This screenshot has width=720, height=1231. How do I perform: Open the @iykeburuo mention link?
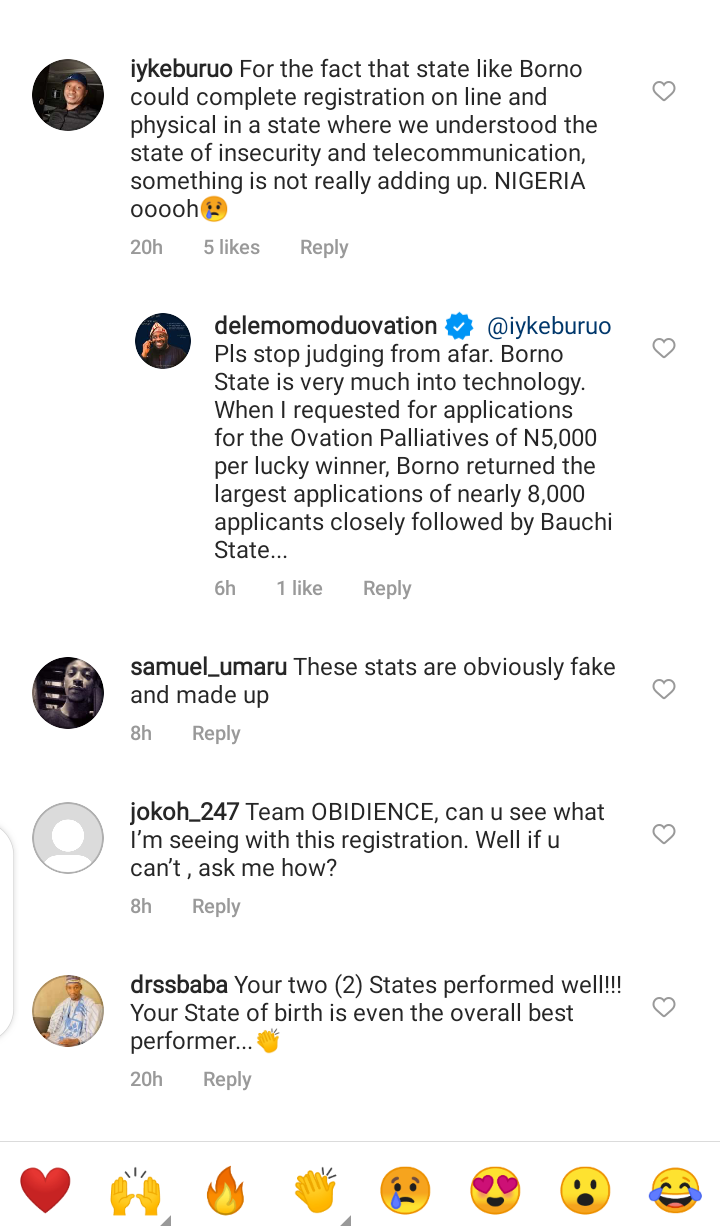click(x=549, y=326)
